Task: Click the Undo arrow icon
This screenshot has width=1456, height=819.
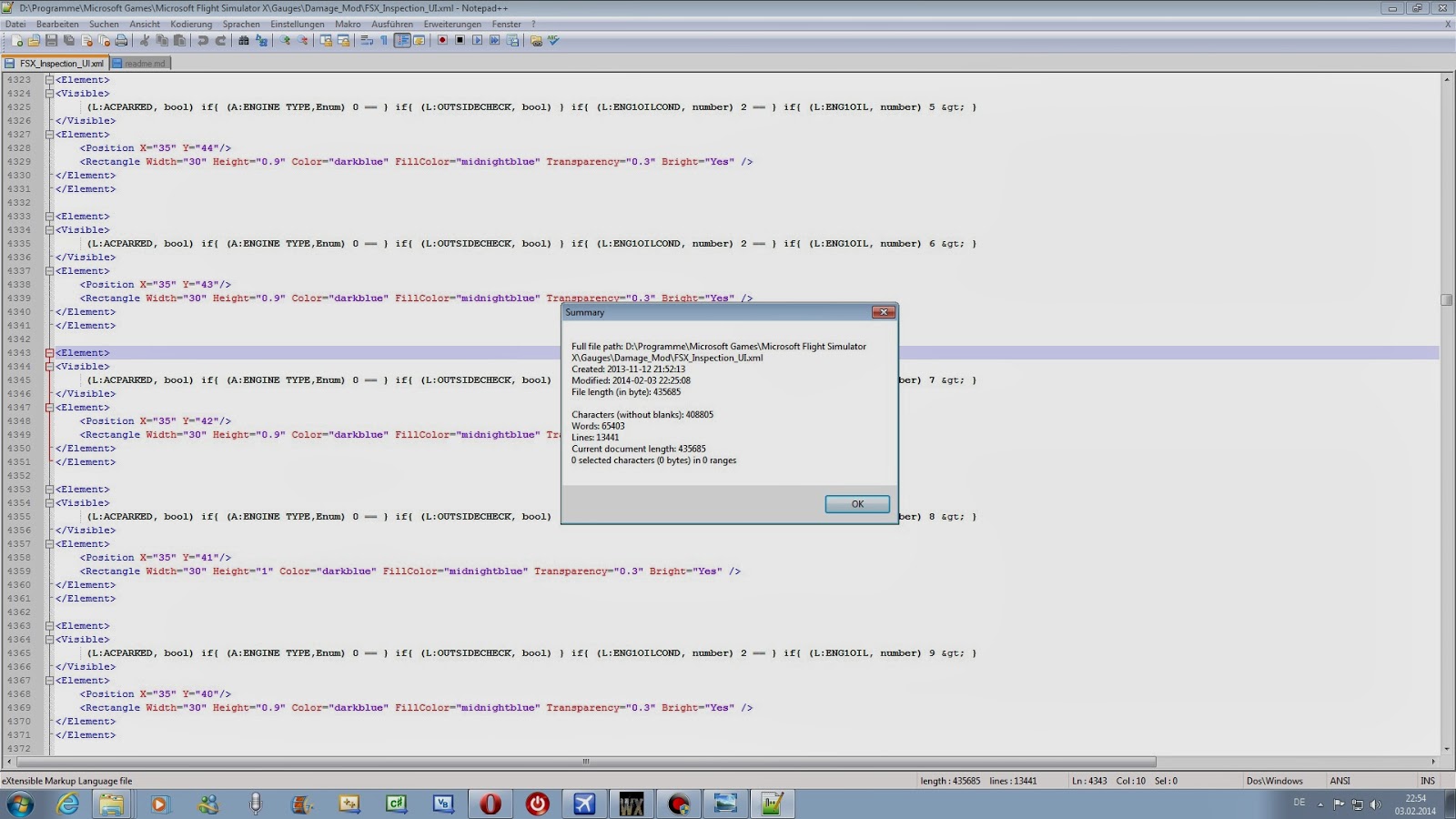Action: 203,40
